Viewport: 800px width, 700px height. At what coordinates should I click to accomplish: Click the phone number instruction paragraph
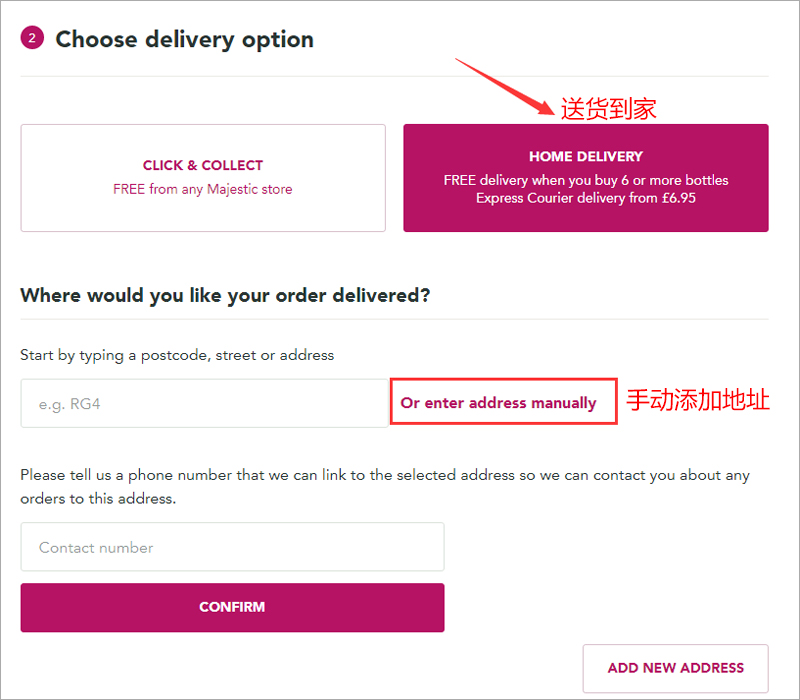(x=385, y=487)
